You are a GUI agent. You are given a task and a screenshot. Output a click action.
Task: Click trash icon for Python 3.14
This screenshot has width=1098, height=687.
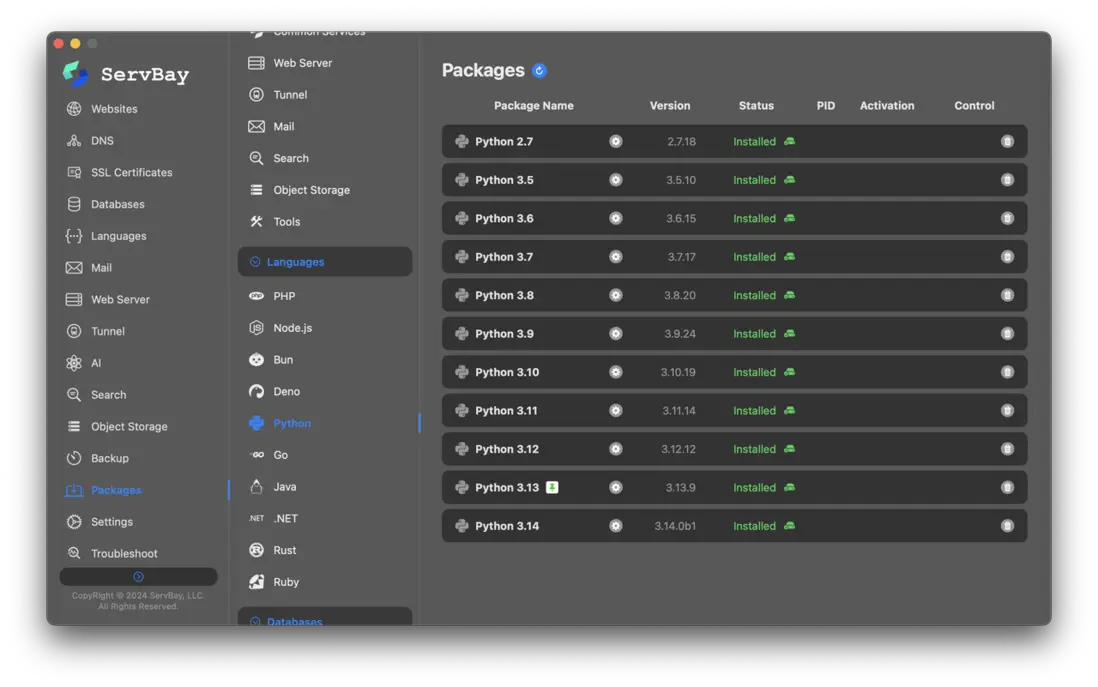(1007, 526)
